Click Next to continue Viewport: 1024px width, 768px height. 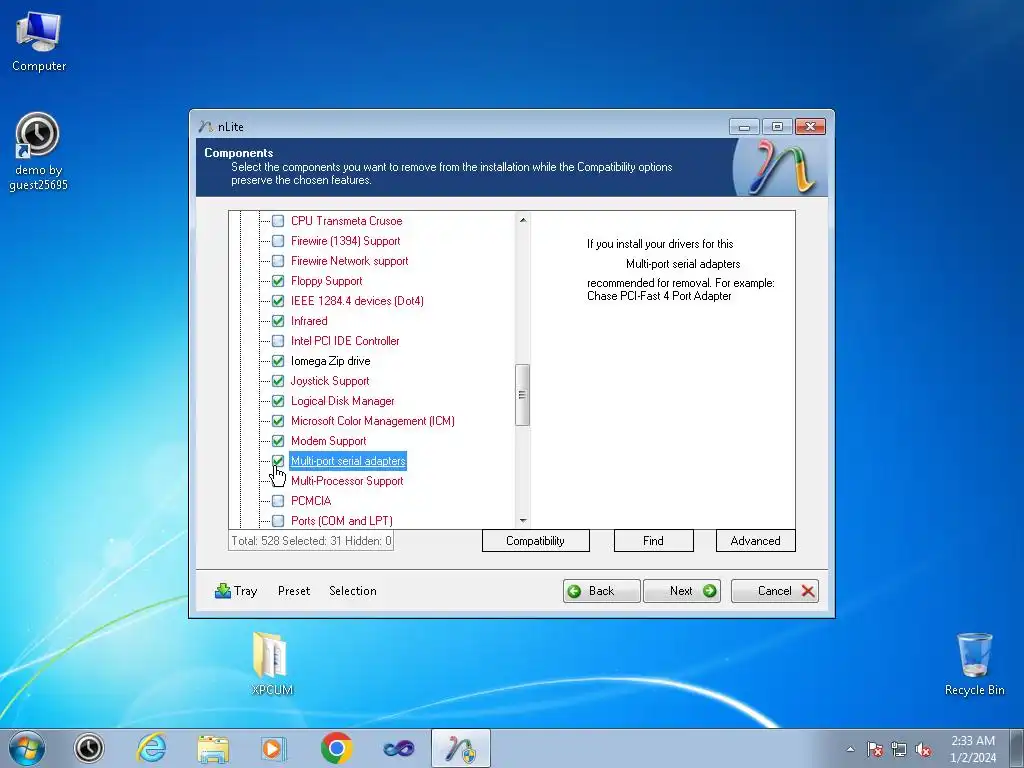pos(682,591)
